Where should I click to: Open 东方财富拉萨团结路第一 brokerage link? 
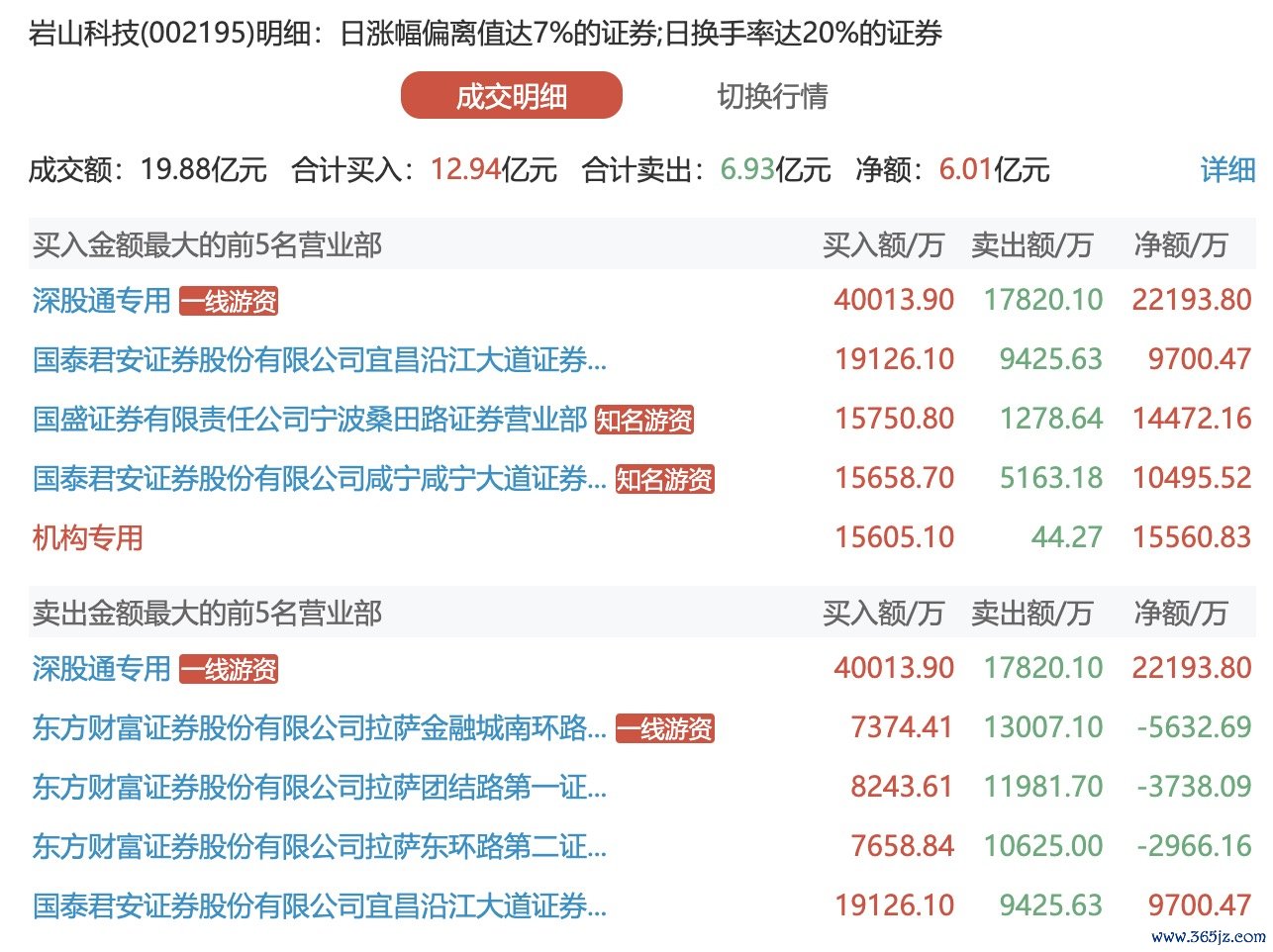[x=319, y=787]
